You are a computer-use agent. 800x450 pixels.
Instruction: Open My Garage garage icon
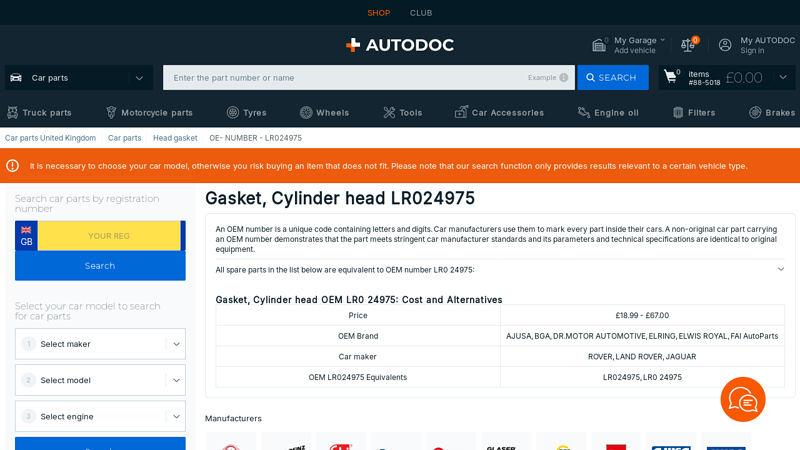(x=599, y=45)
